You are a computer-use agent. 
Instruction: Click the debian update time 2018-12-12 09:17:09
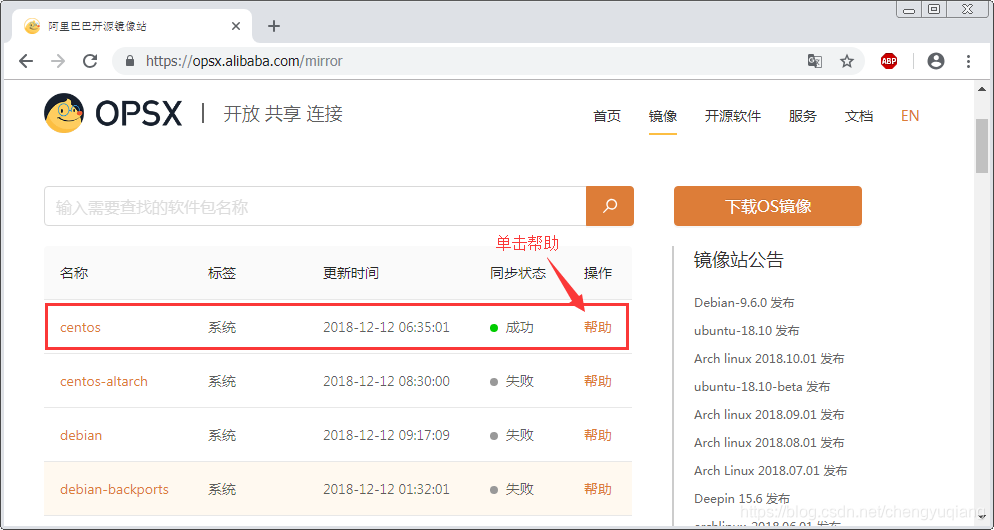click(386, 435)
